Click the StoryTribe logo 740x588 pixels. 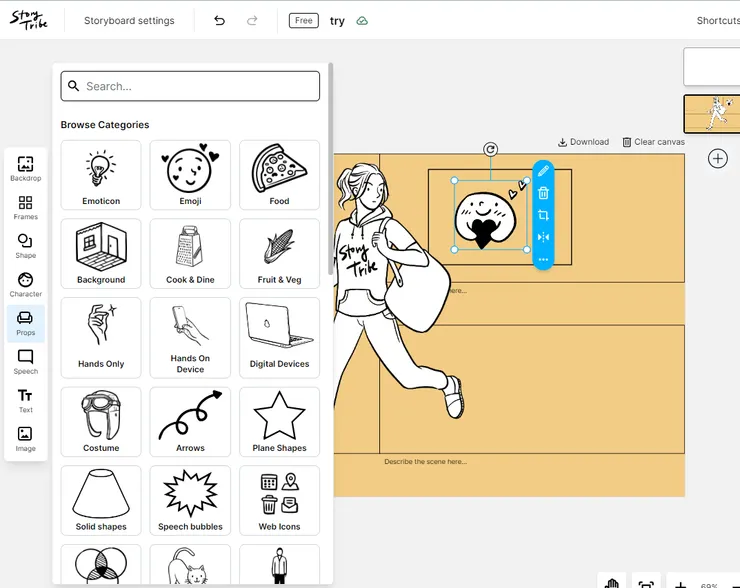[x=28, y=20]
